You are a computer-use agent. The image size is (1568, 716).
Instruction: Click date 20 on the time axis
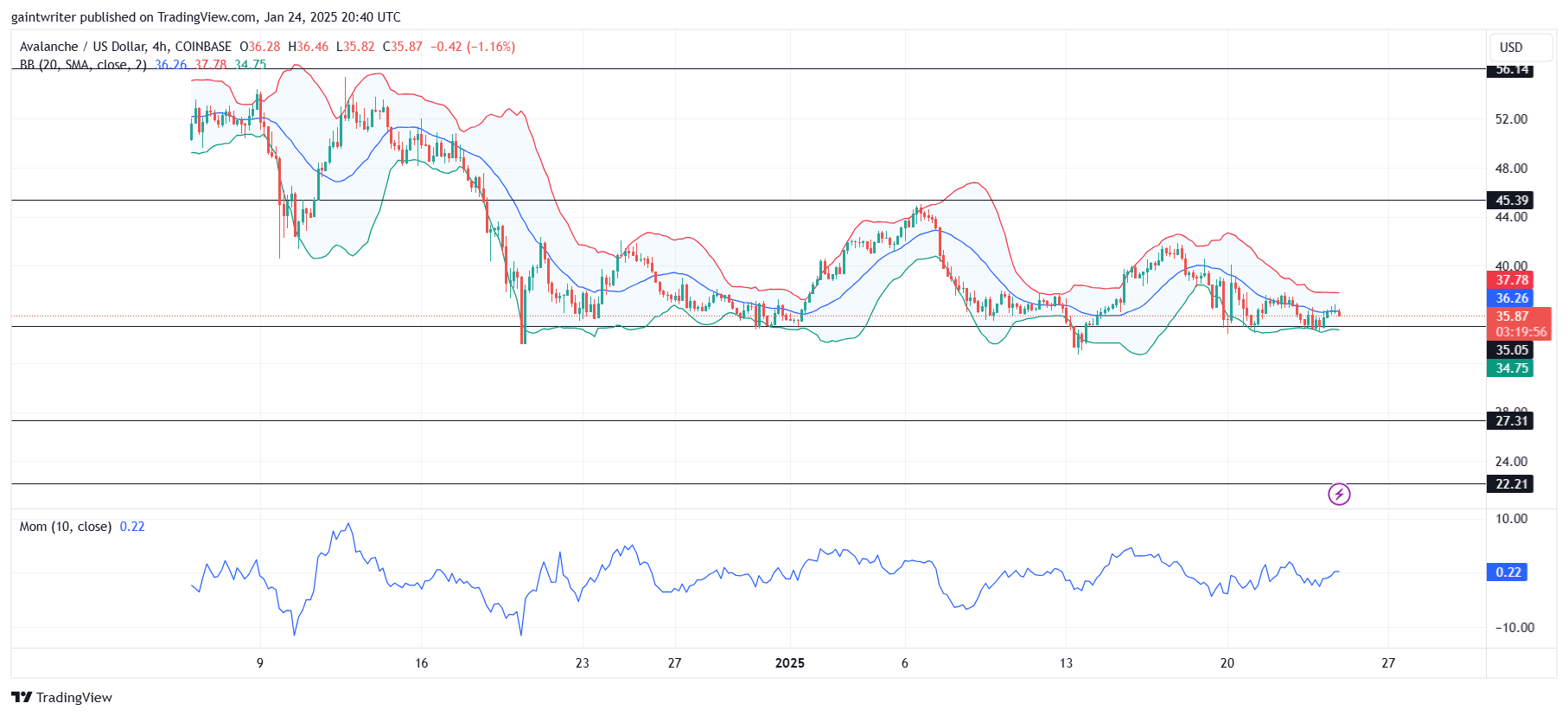1227,663
